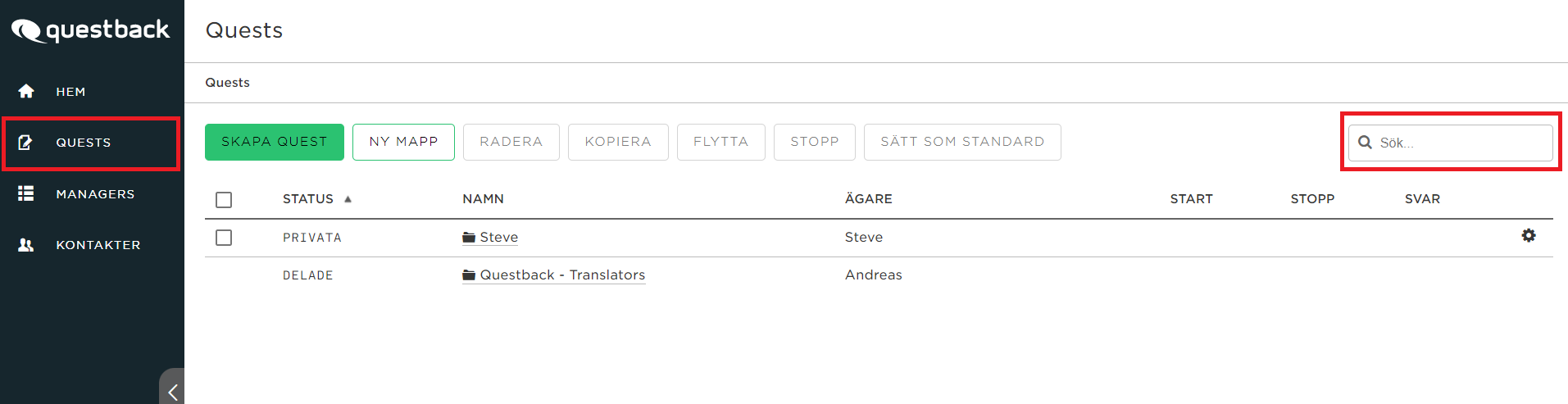
Task: Sort by the Status column arrow
Action: pos(348,199)
